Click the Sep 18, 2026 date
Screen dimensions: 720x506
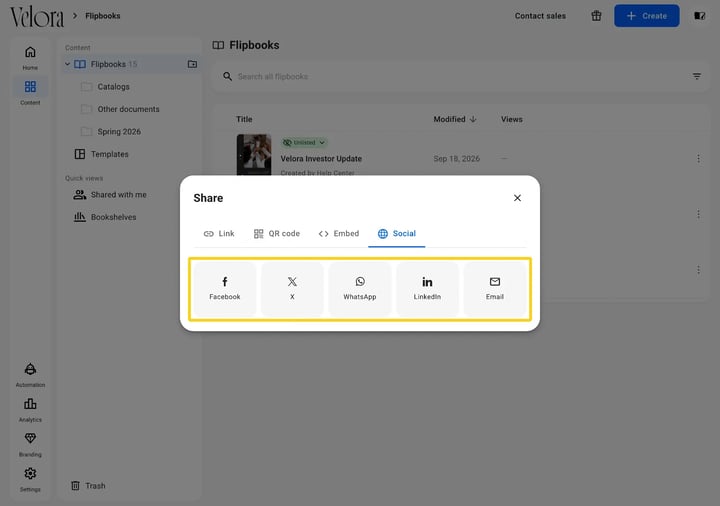click(456, 158)
